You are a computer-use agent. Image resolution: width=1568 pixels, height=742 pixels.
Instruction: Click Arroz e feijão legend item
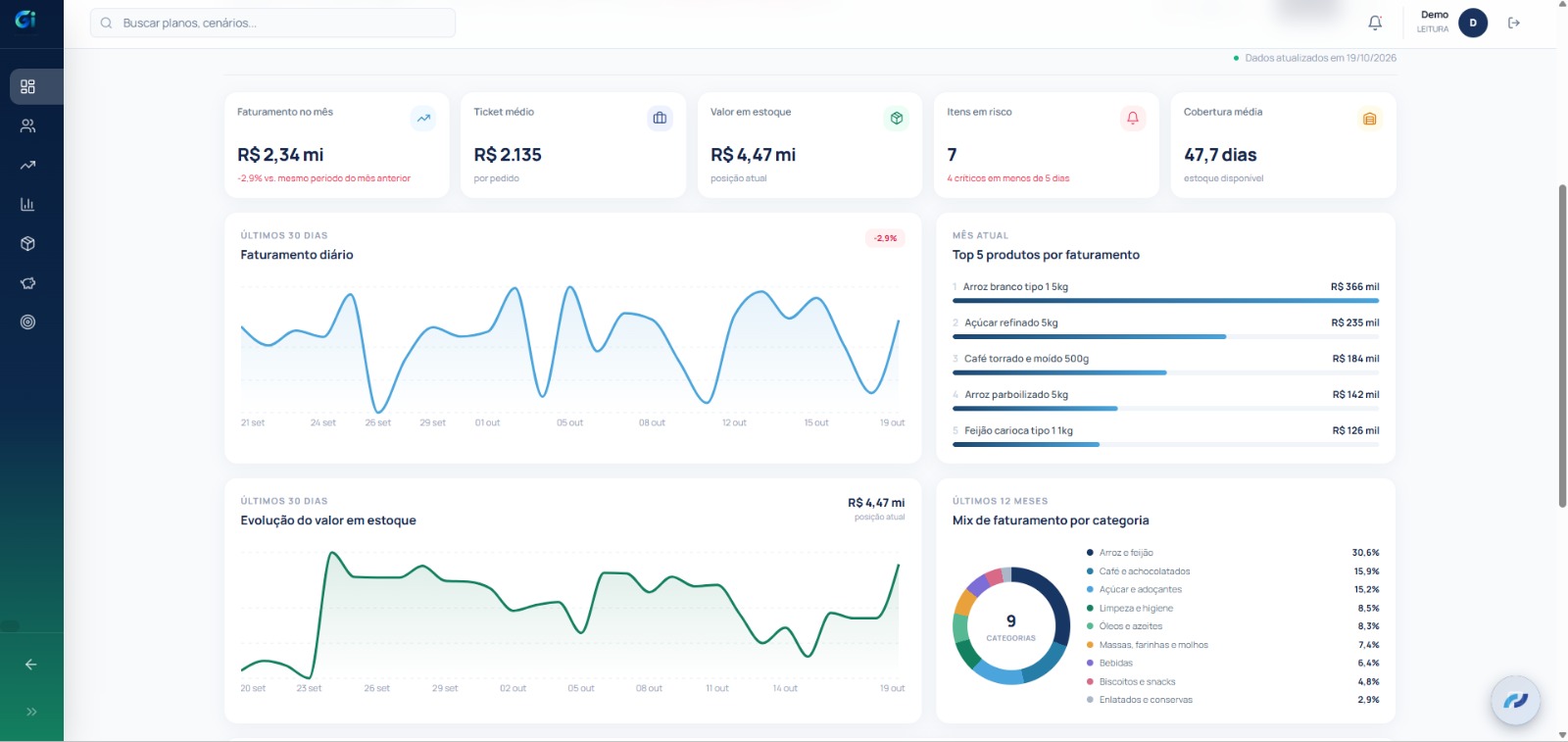click(x=1233, y=553)
